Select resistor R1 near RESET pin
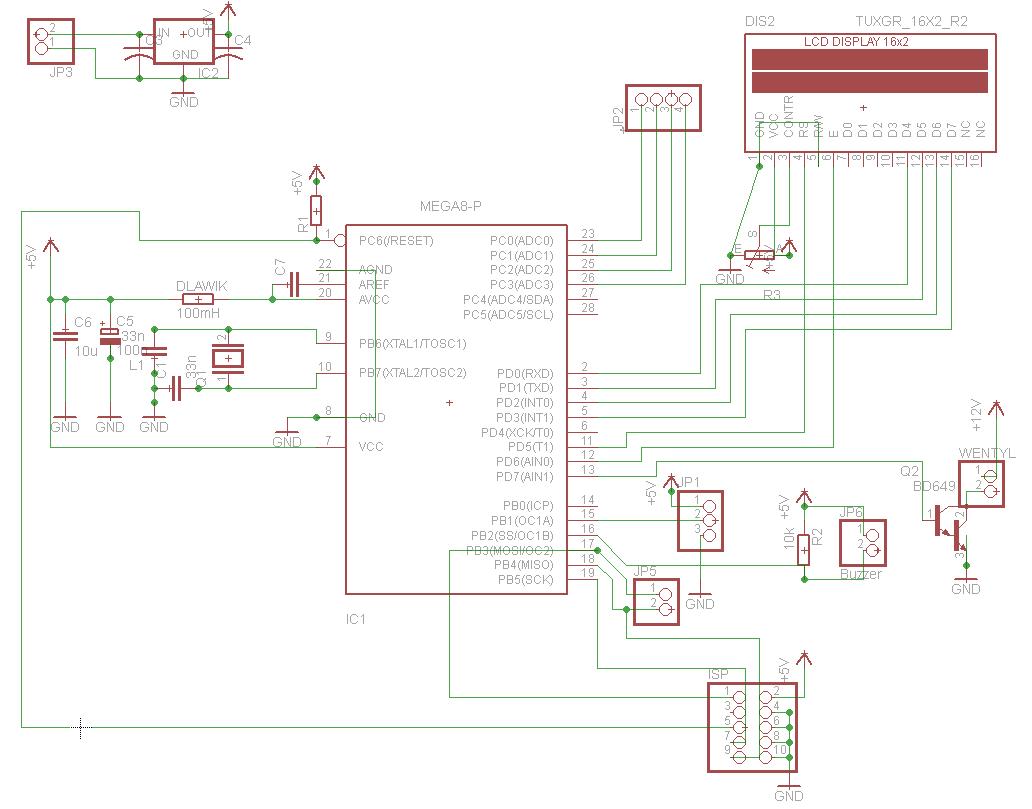 point(316,211)
